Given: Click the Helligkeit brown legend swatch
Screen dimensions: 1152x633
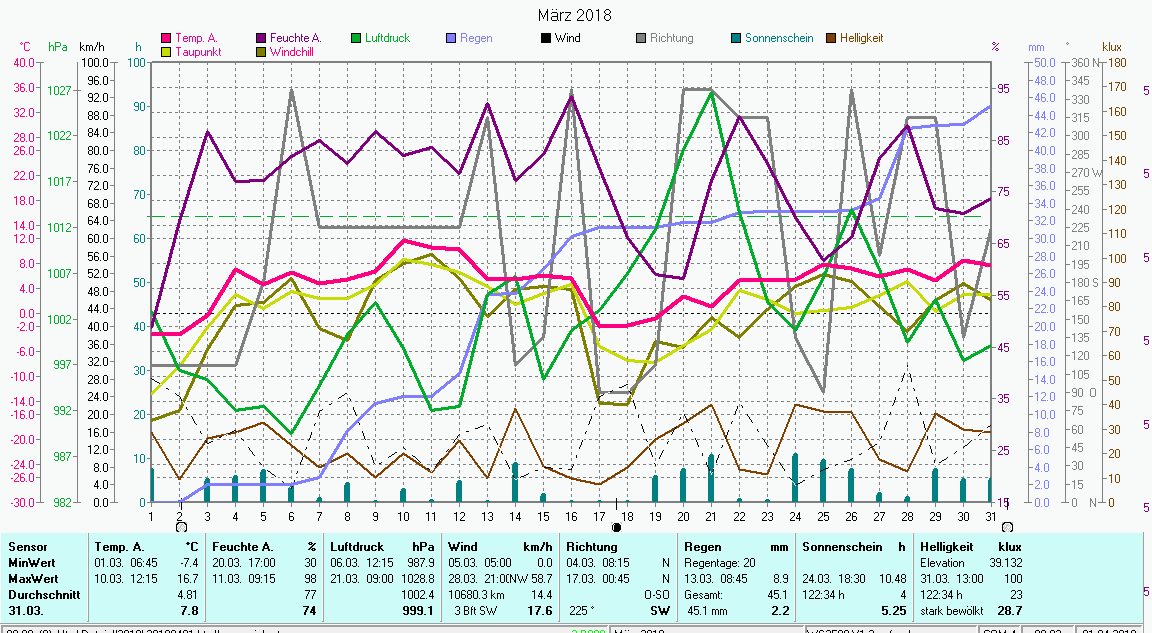Looking at the screenshot, I should 831,38.
